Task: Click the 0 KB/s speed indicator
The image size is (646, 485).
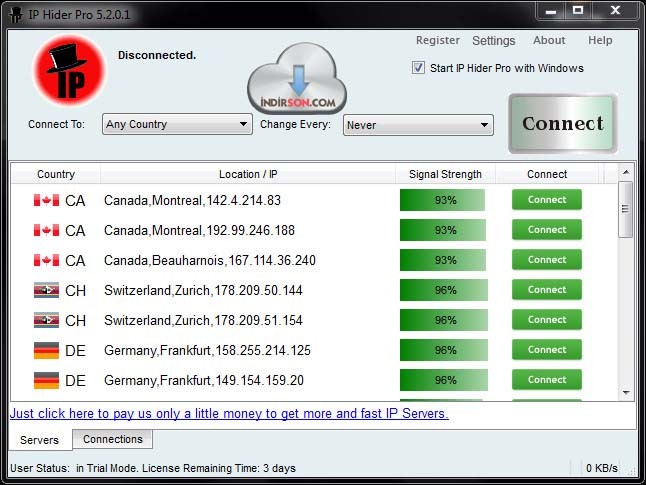Action: click(602, 468)
